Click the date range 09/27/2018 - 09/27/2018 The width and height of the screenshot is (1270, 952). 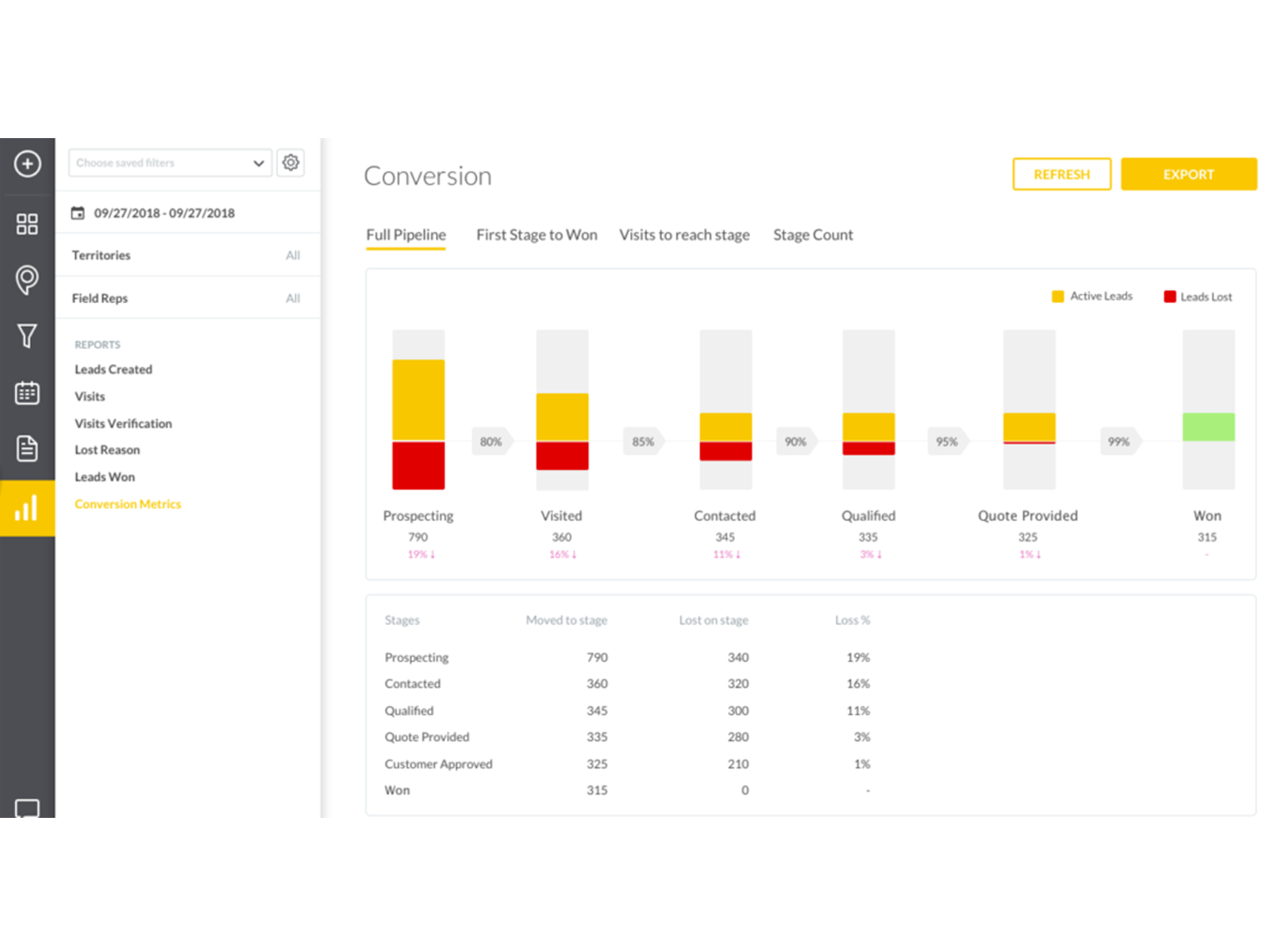click(x=164, y=213)
